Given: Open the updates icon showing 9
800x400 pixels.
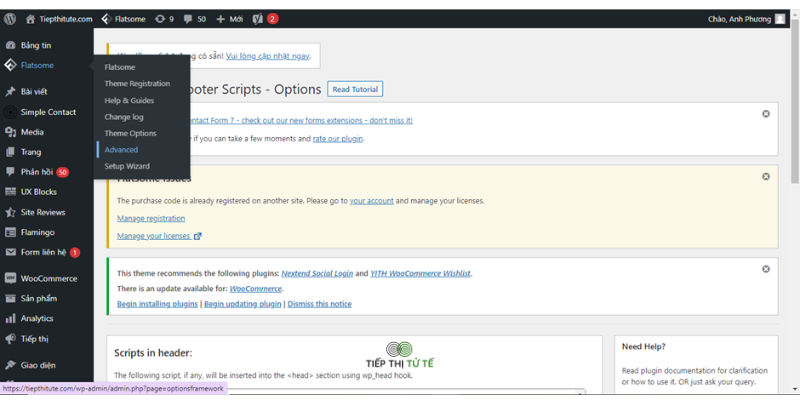Looking at the screenshot, I should pyautogui.click(x=160, y=19).
